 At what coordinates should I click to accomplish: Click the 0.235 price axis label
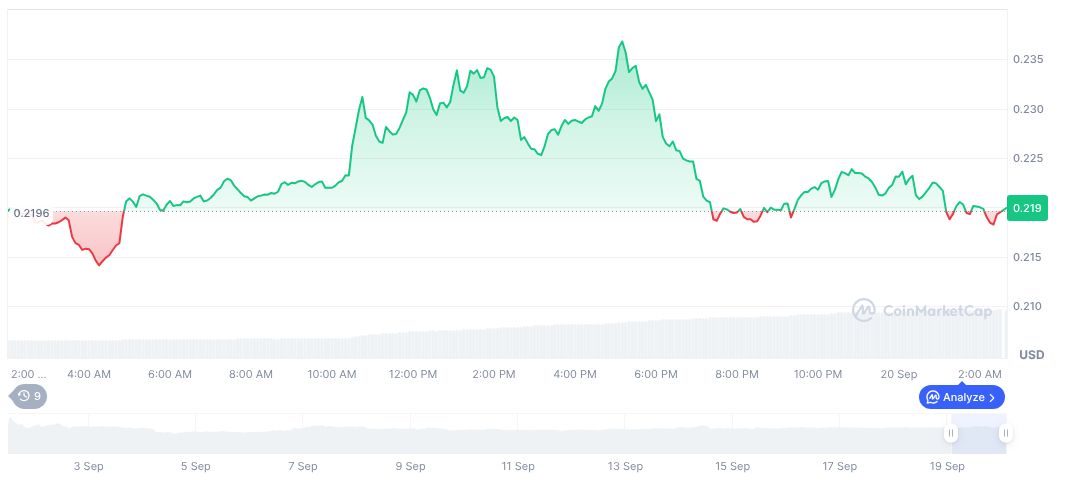tap(1029, 60)
